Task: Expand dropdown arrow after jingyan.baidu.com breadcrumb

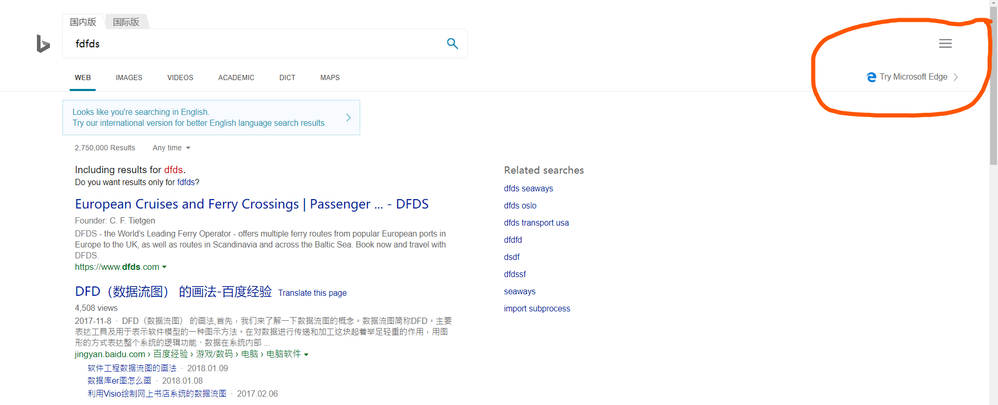Action: tap(306, 354)
